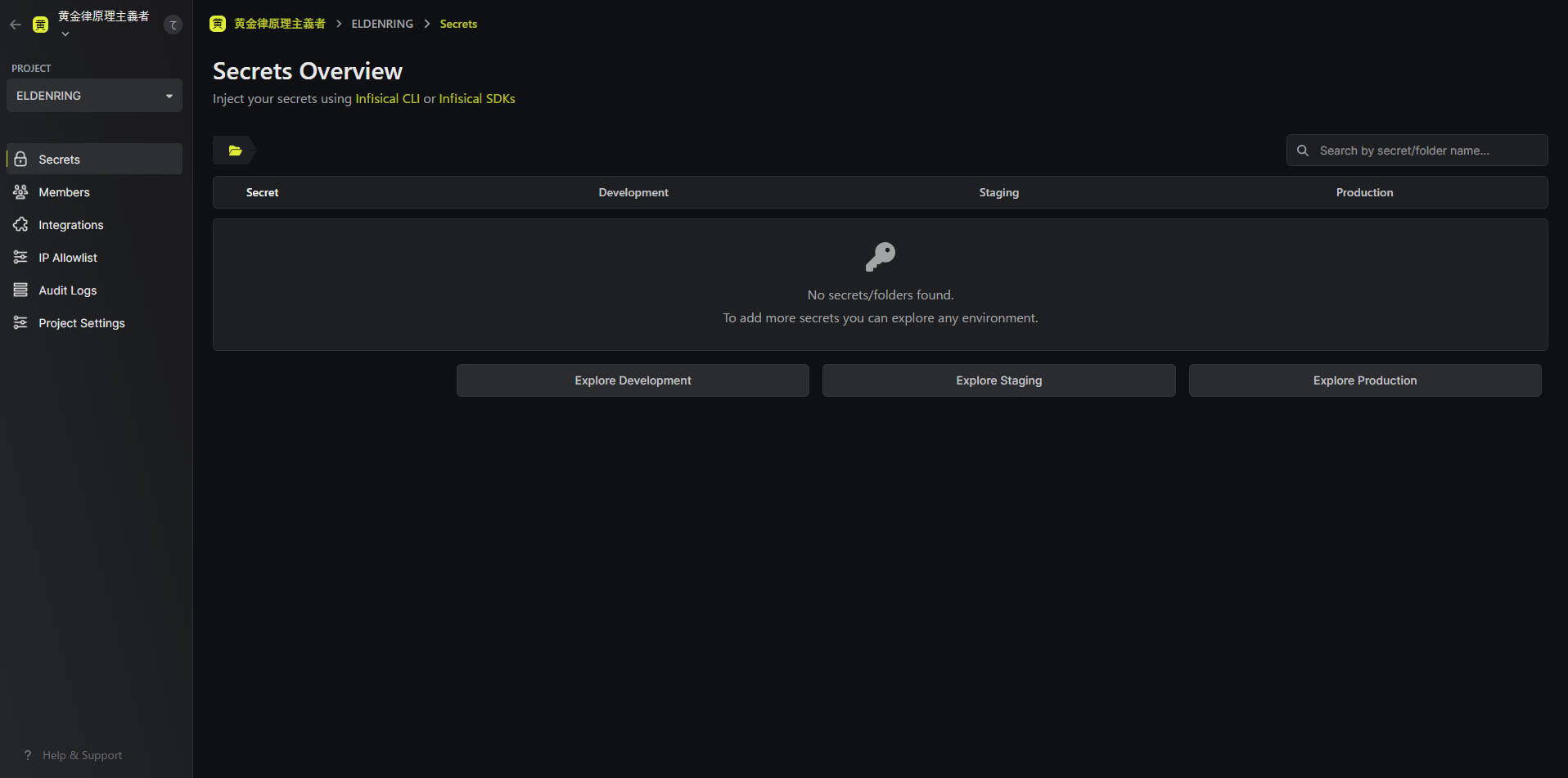This screenshot has width=1568, height=778.
Task: Click the question mark help icon
Action: [x=28, y=755]
